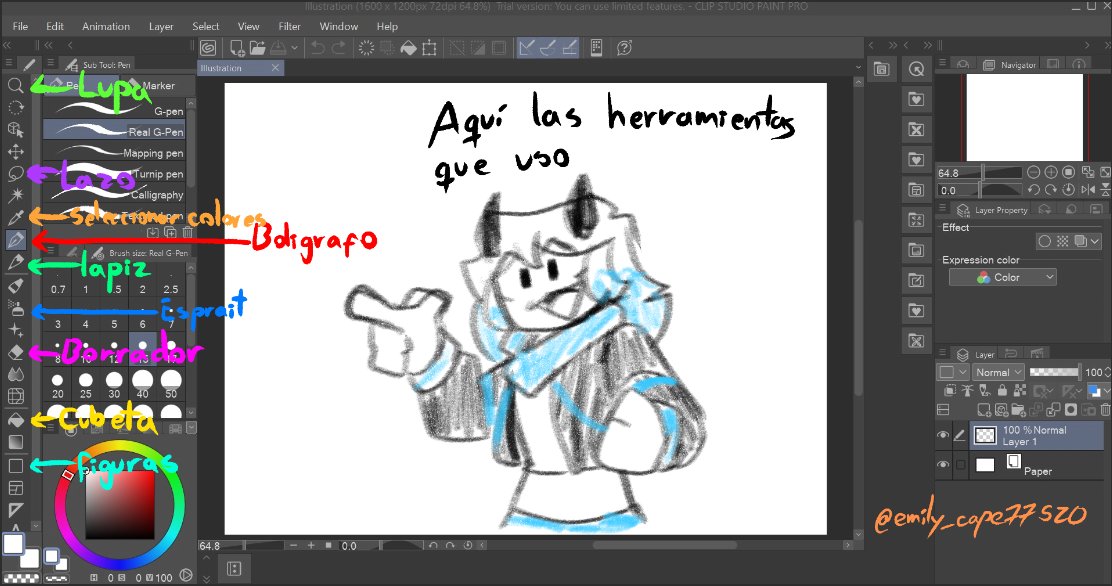Click the Scale/Rotate transform toolbar icon

429,48
